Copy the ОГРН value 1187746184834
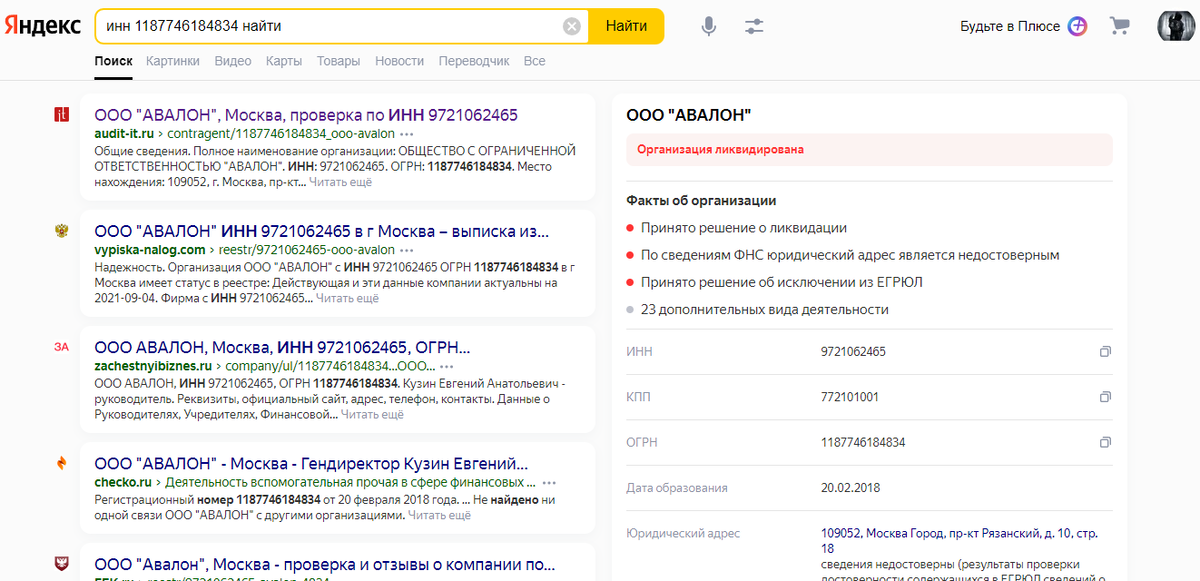Screen dimensions: 1200x581 [1104, 442]
